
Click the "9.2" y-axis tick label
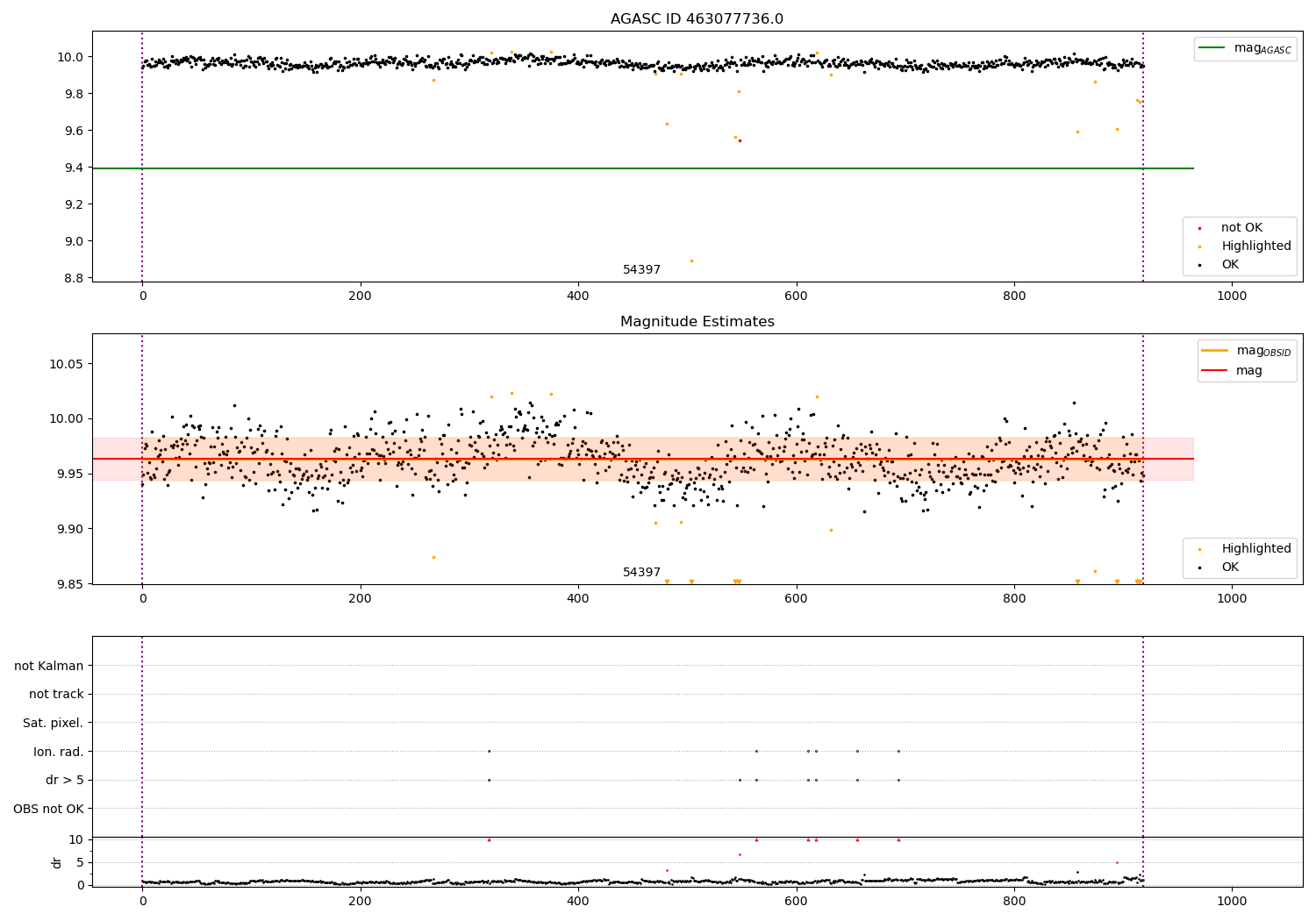73,205
